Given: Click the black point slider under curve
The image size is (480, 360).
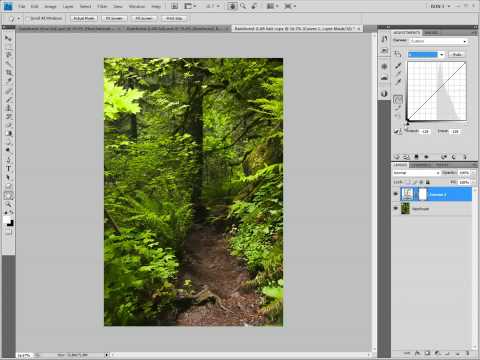Looking at the screenshot, I should pyautogui.click(x=407, y=123).
